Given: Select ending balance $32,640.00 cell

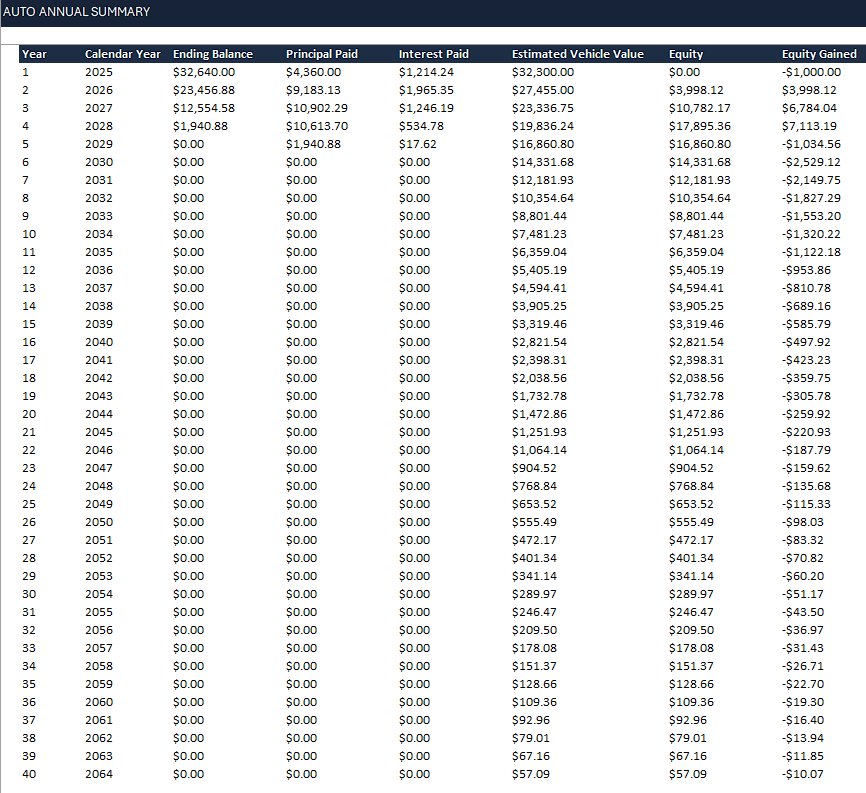Looking at the screenshot, I should tap(204, 72).
